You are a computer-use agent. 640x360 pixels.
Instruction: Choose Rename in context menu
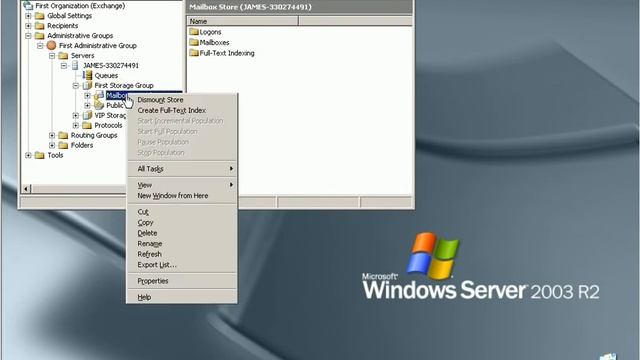point(182,244)
